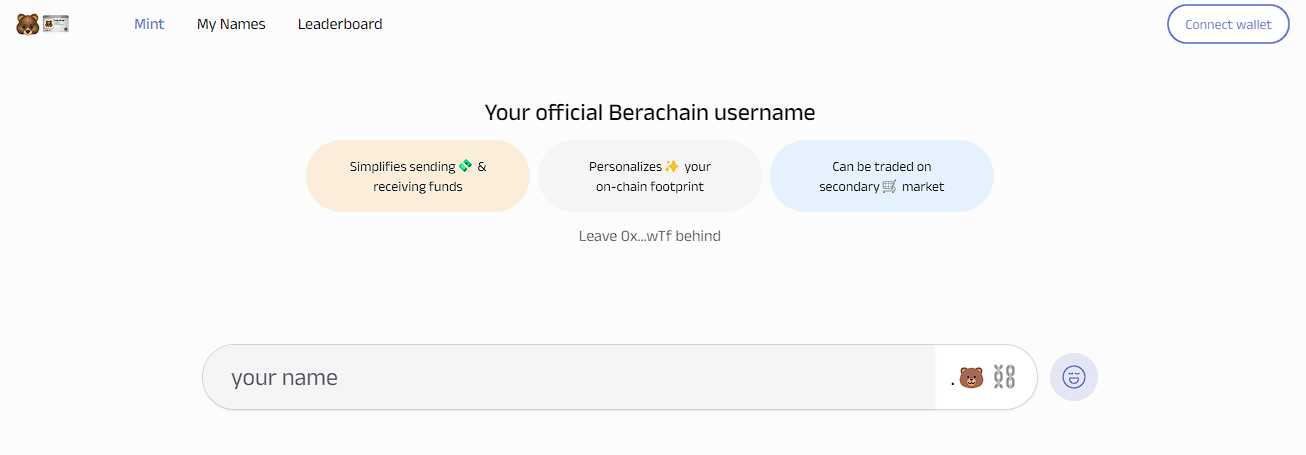Click the 'on-chain footprint' text
The image size is (1306, 455).
(650, 186)
